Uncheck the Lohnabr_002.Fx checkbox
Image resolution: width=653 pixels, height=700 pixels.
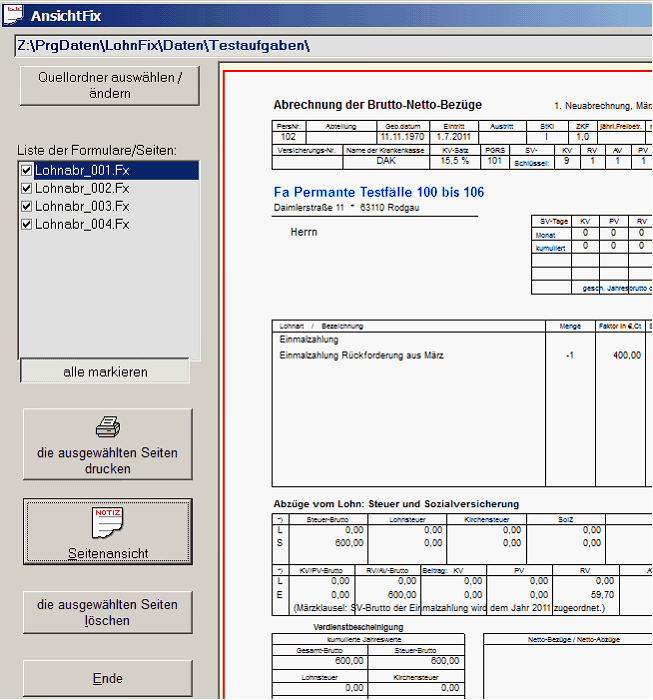26,188
